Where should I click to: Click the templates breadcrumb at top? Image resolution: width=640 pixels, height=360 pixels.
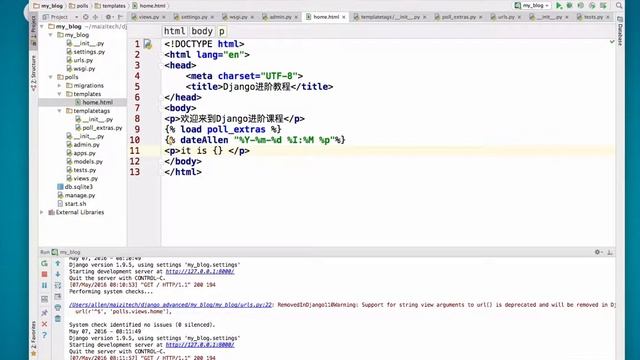110,6
